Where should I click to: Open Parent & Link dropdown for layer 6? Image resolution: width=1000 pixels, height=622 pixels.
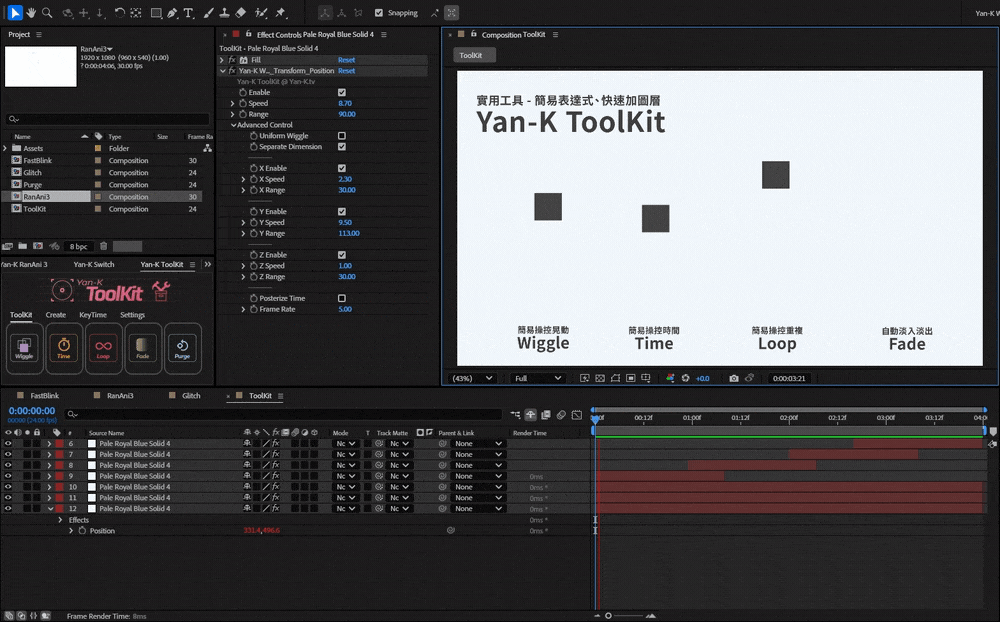[478, 443]
